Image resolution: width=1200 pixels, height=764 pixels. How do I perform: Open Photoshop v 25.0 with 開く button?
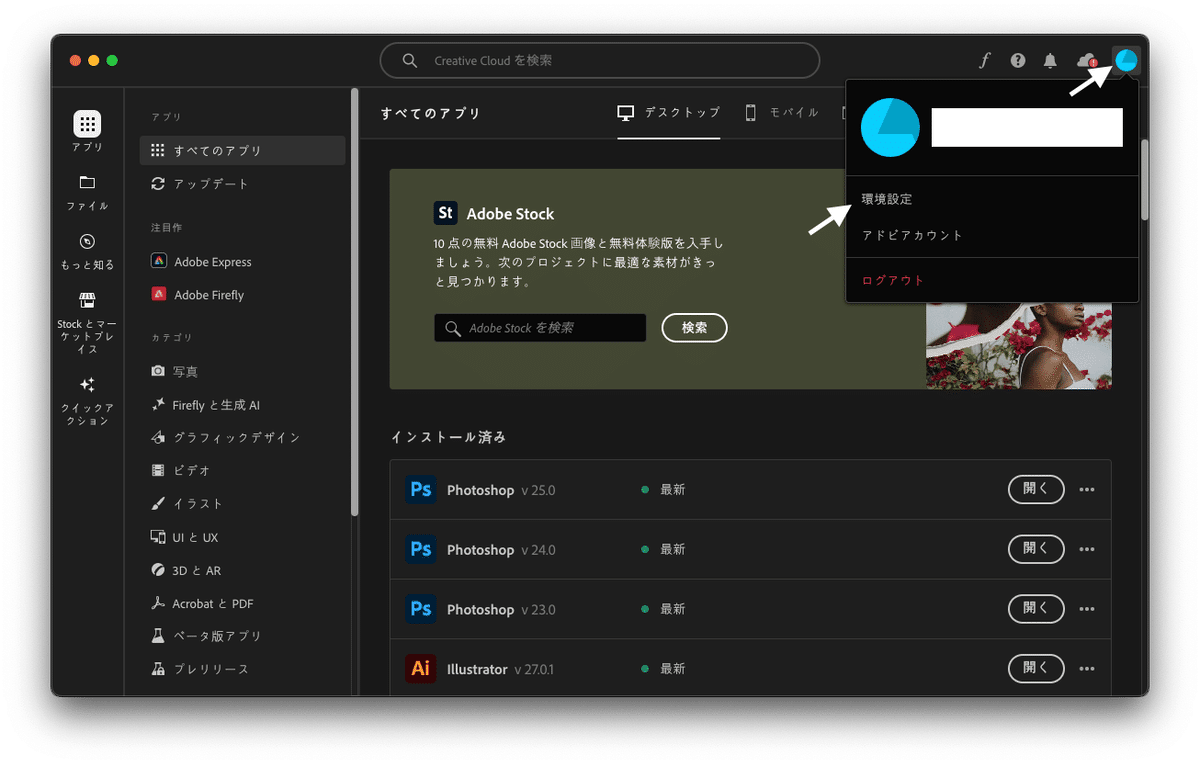coord(1035,490)
